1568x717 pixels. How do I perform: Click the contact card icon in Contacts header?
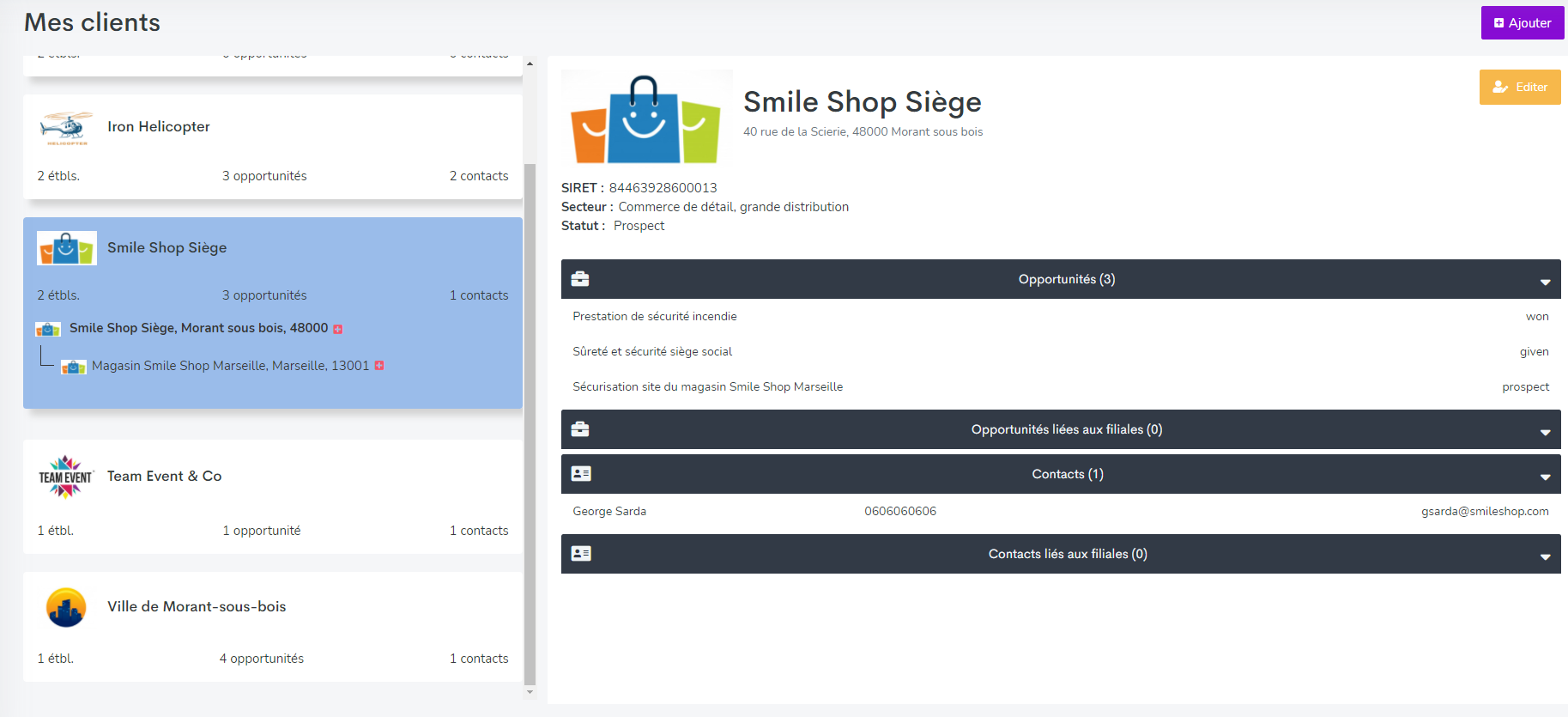pyautogui.click(x=581, y=474)
